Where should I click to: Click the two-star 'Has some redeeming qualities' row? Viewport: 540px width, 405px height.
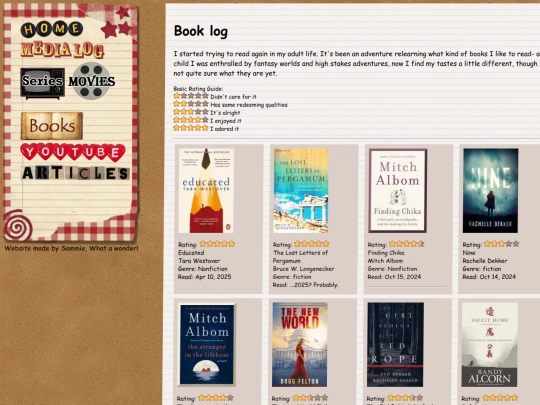(x=230, y=104)
